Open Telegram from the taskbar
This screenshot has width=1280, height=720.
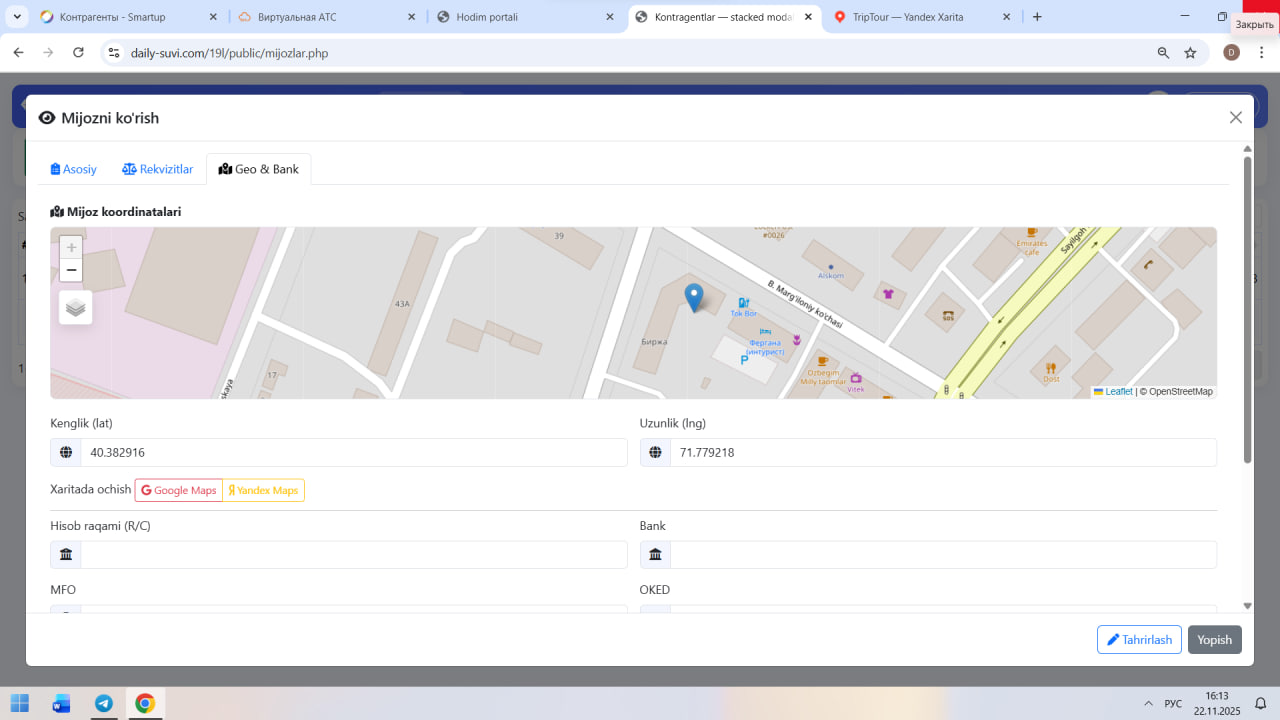pos(104,703)
